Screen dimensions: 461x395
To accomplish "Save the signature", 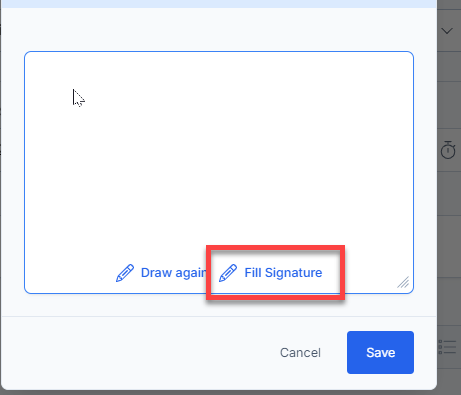I will click(380, 352).
